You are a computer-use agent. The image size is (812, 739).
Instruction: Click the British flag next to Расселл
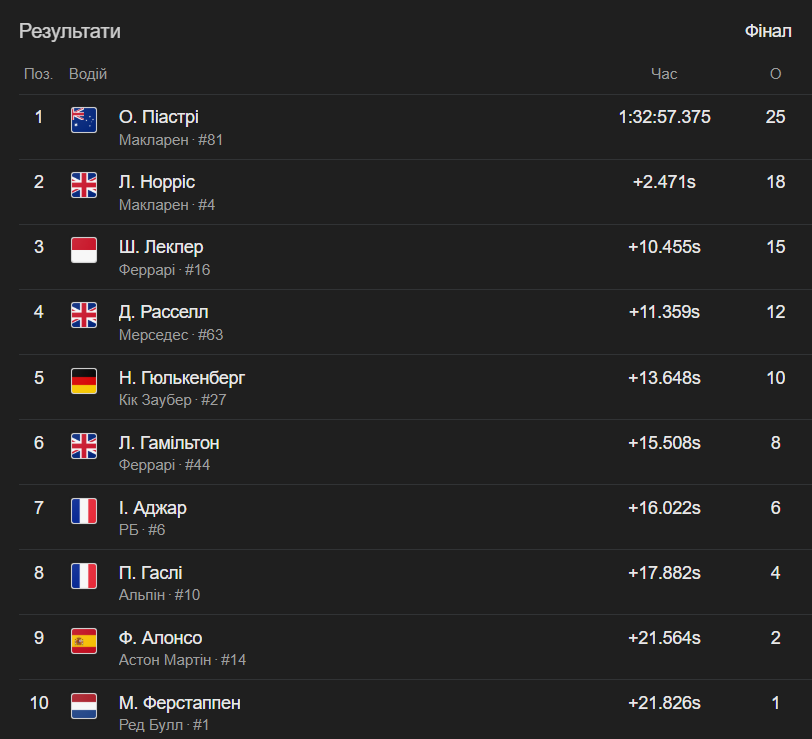tap(84, 315)
